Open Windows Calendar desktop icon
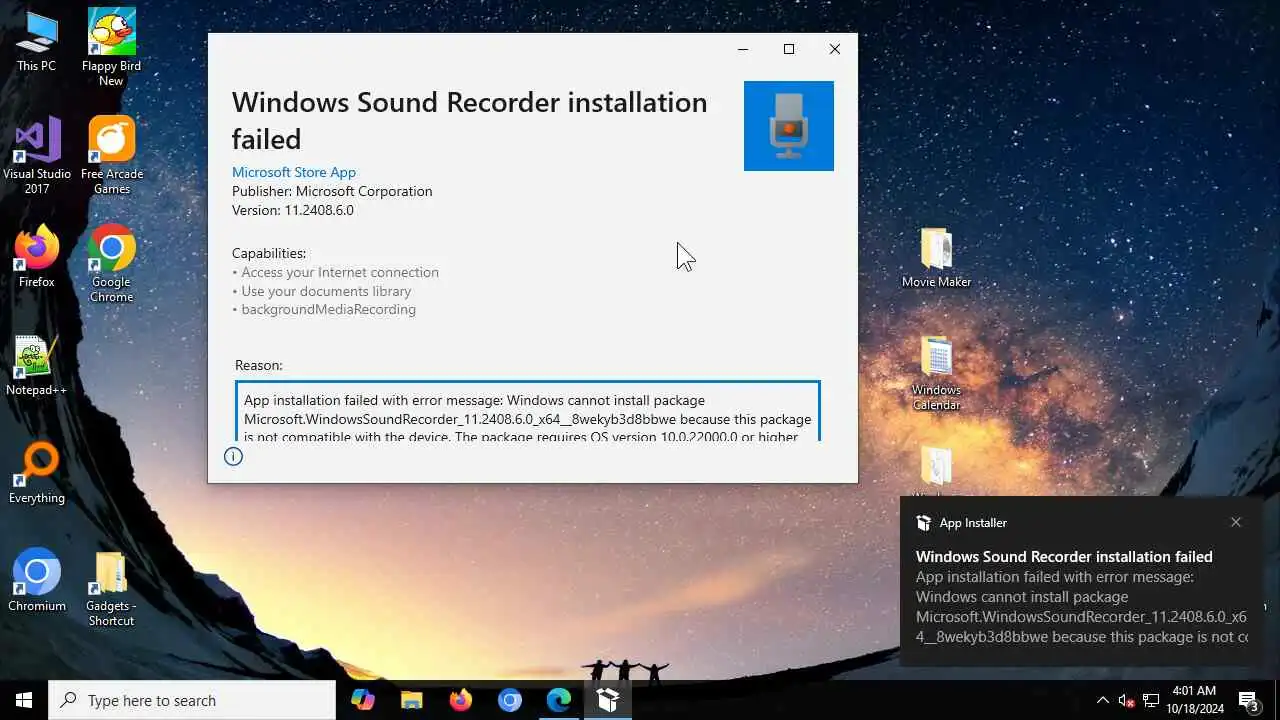The width and height of the screenshot is (1280, 720). [x=936, y=373]
